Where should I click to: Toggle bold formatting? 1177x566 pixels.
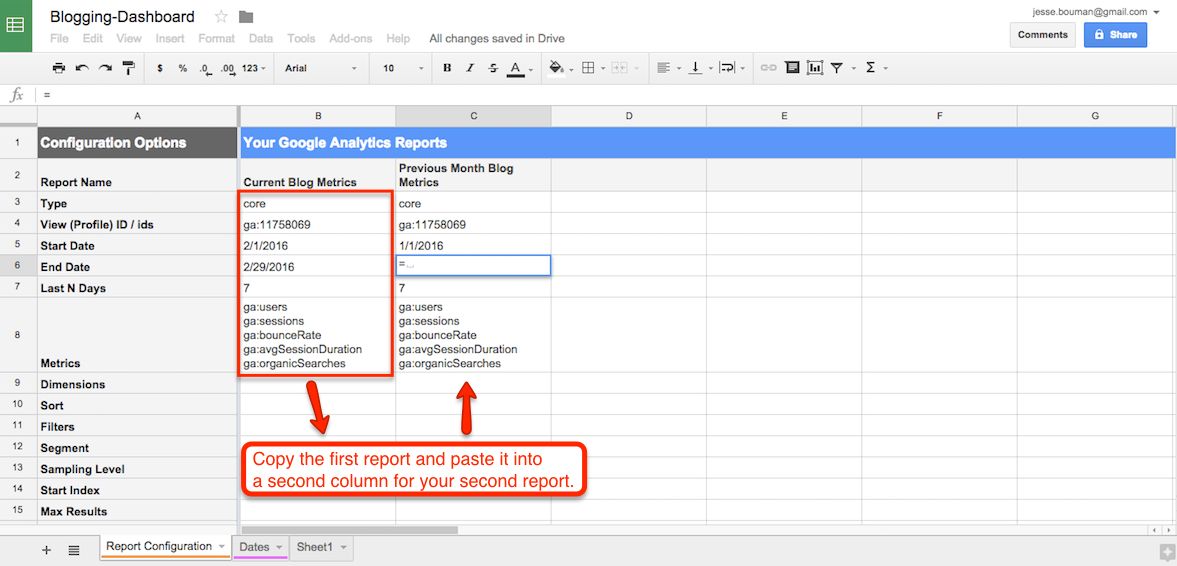[x=447, y=68]
